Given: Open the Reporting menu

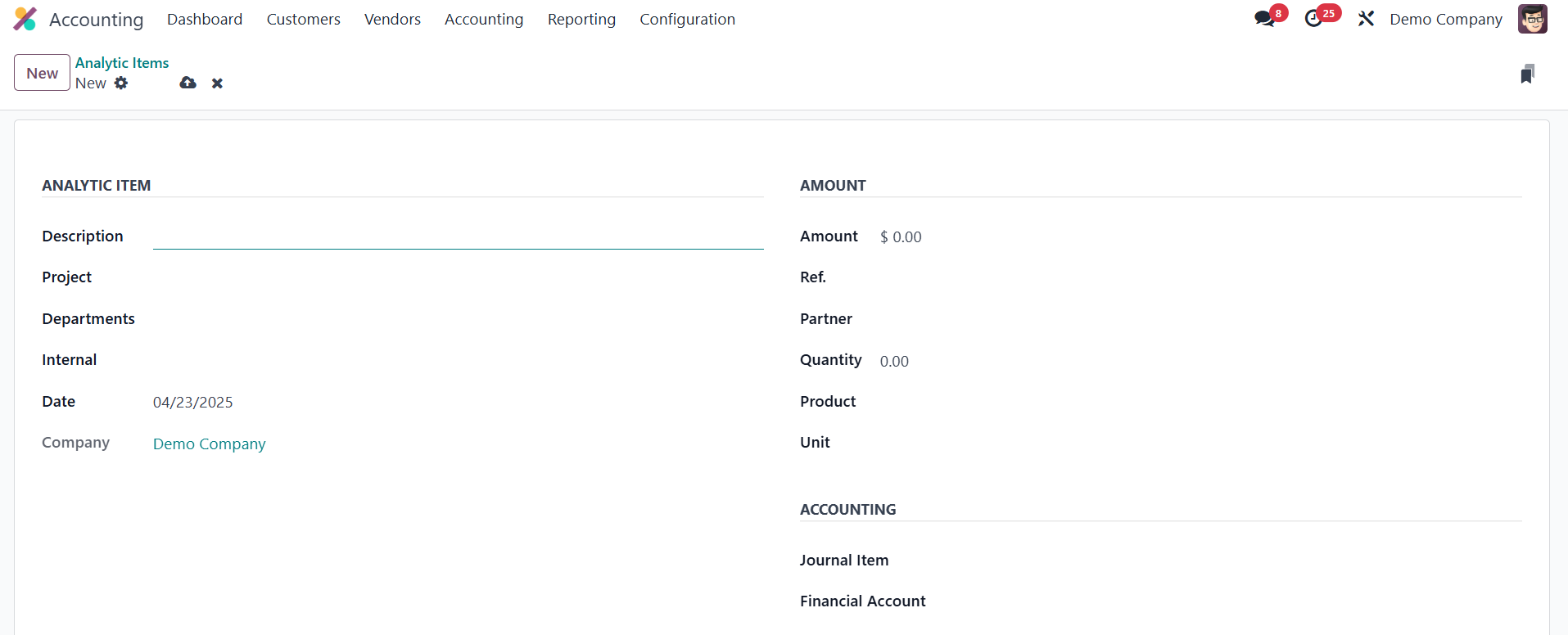Looking at the screenshot, I should (581, 19).
